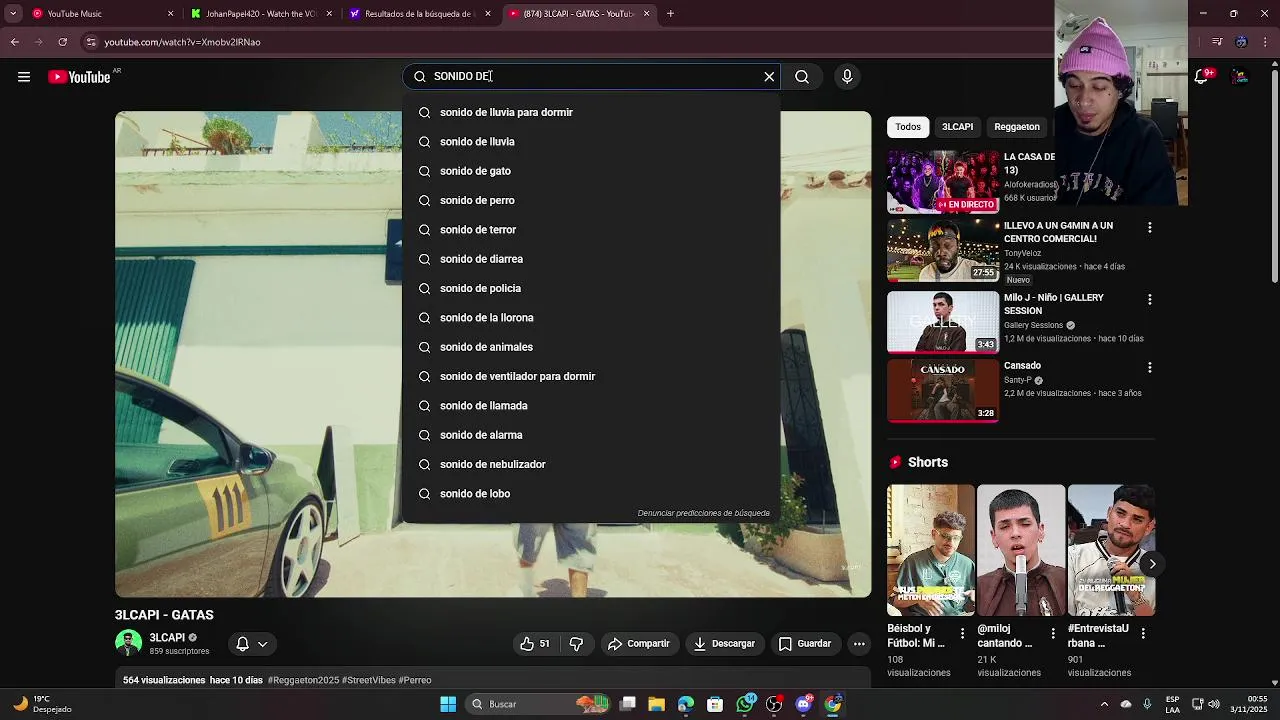Open the Cansado video by Santy-P
The image size is (1280, 720).
[943, 391]
